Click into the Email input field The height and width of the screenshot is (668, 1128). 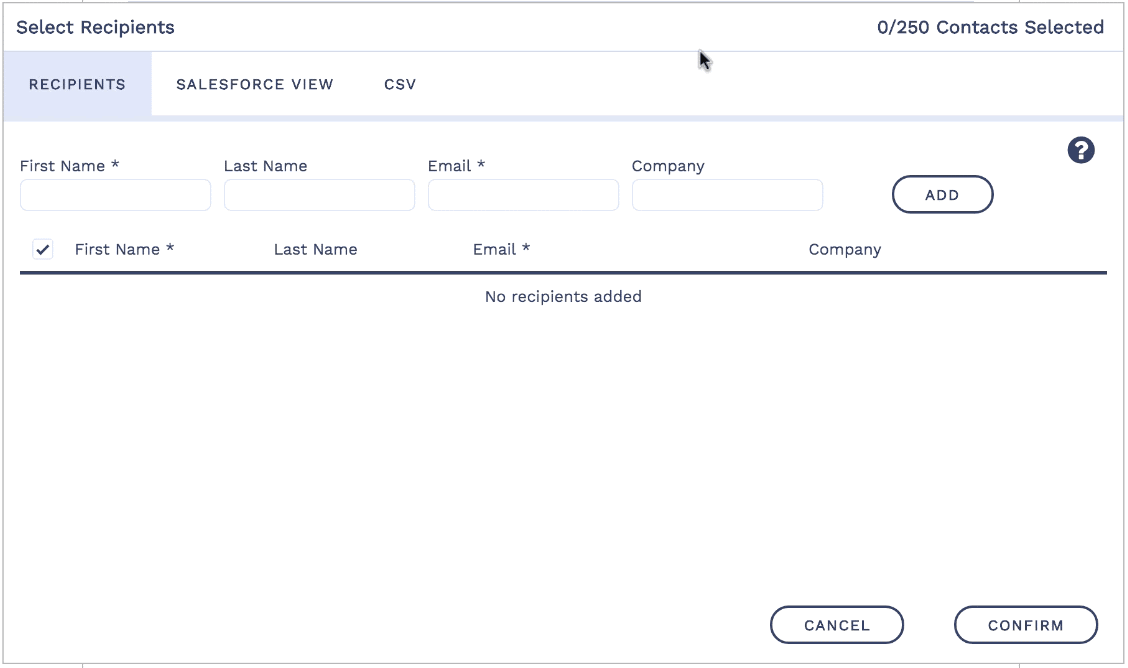click(523, 195)
